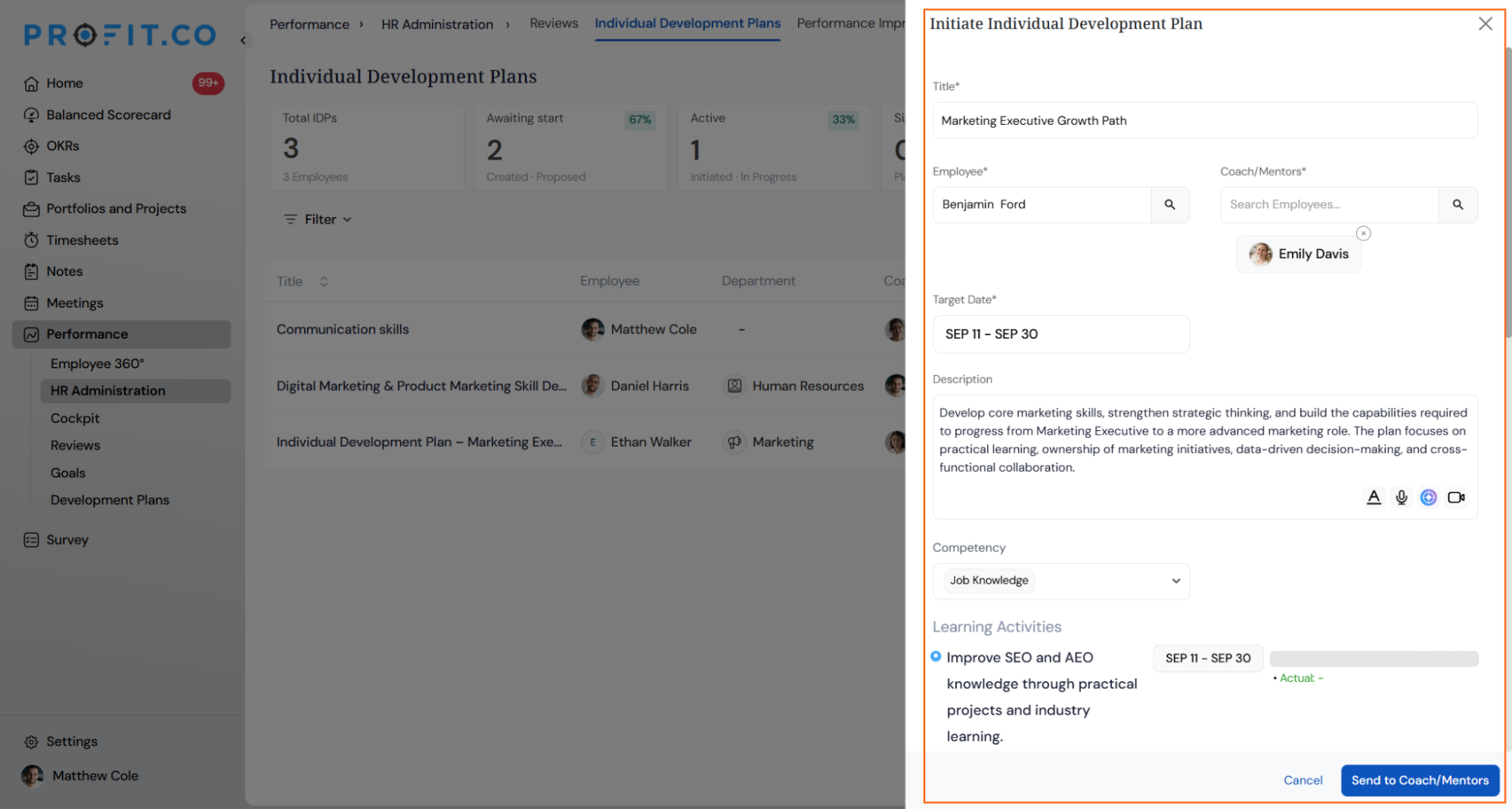This screenshot has height=809, width=1512.
Task: Click the AI assistant icon in Description
Action: pyautogui.click(x=1428, y=497)
